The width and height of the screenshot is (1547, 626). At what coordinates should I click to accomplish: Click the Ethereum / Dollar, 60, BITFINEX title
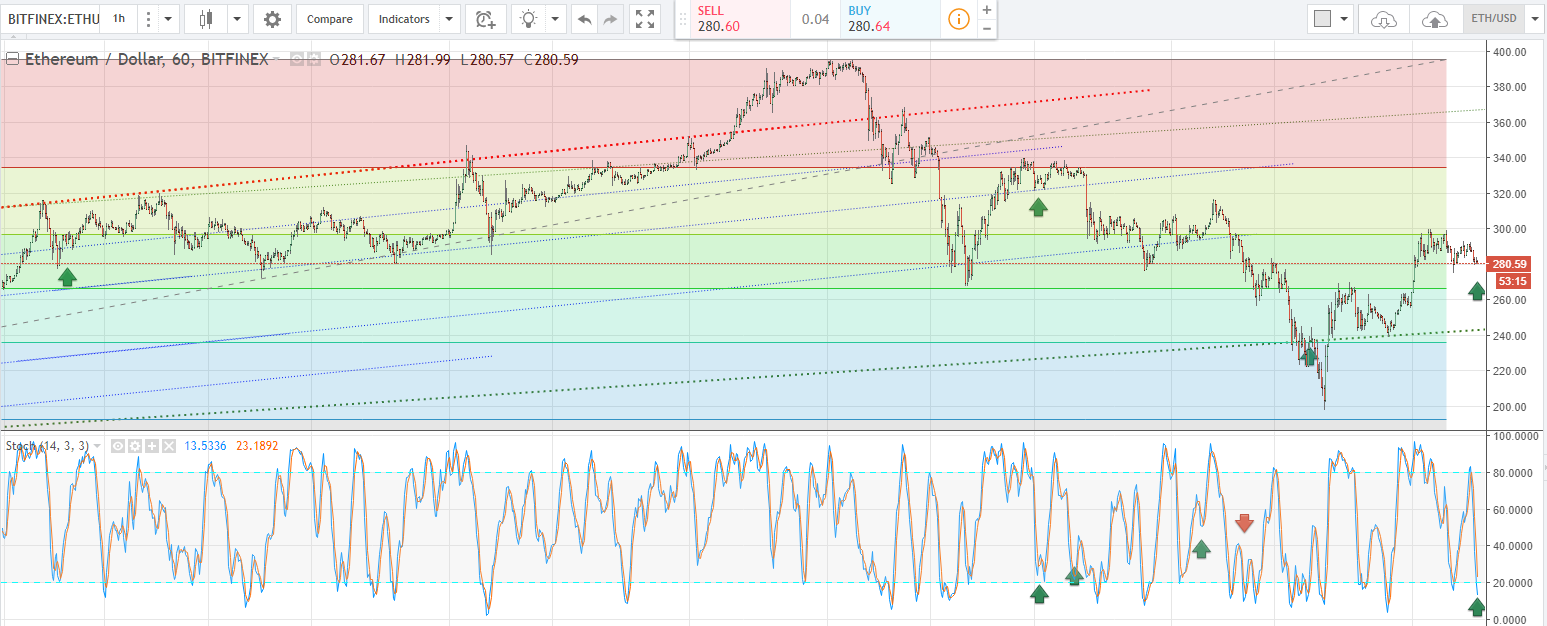point(146,59)
